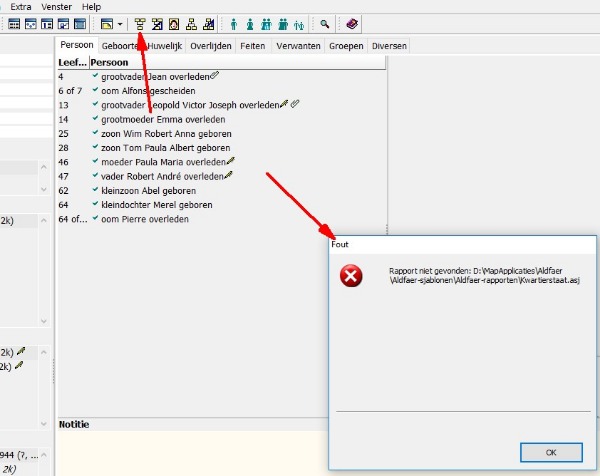Toggle checkmark next to oom Alfons gescheiden
Viewport: 600px width, 476px height.
coord(95,90)
